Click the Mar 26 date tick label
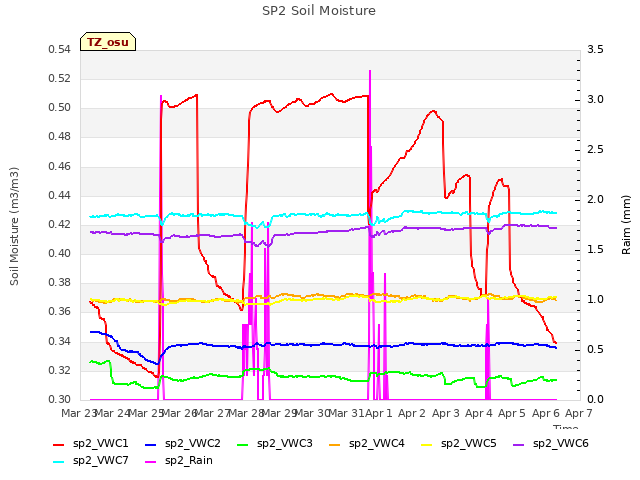Screen dimensions: 640x480 [179, 413]
